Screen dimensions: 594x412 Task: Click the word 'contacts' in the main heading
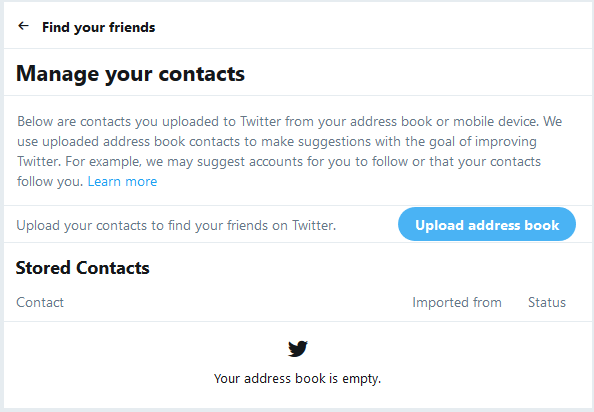[202, 73]
